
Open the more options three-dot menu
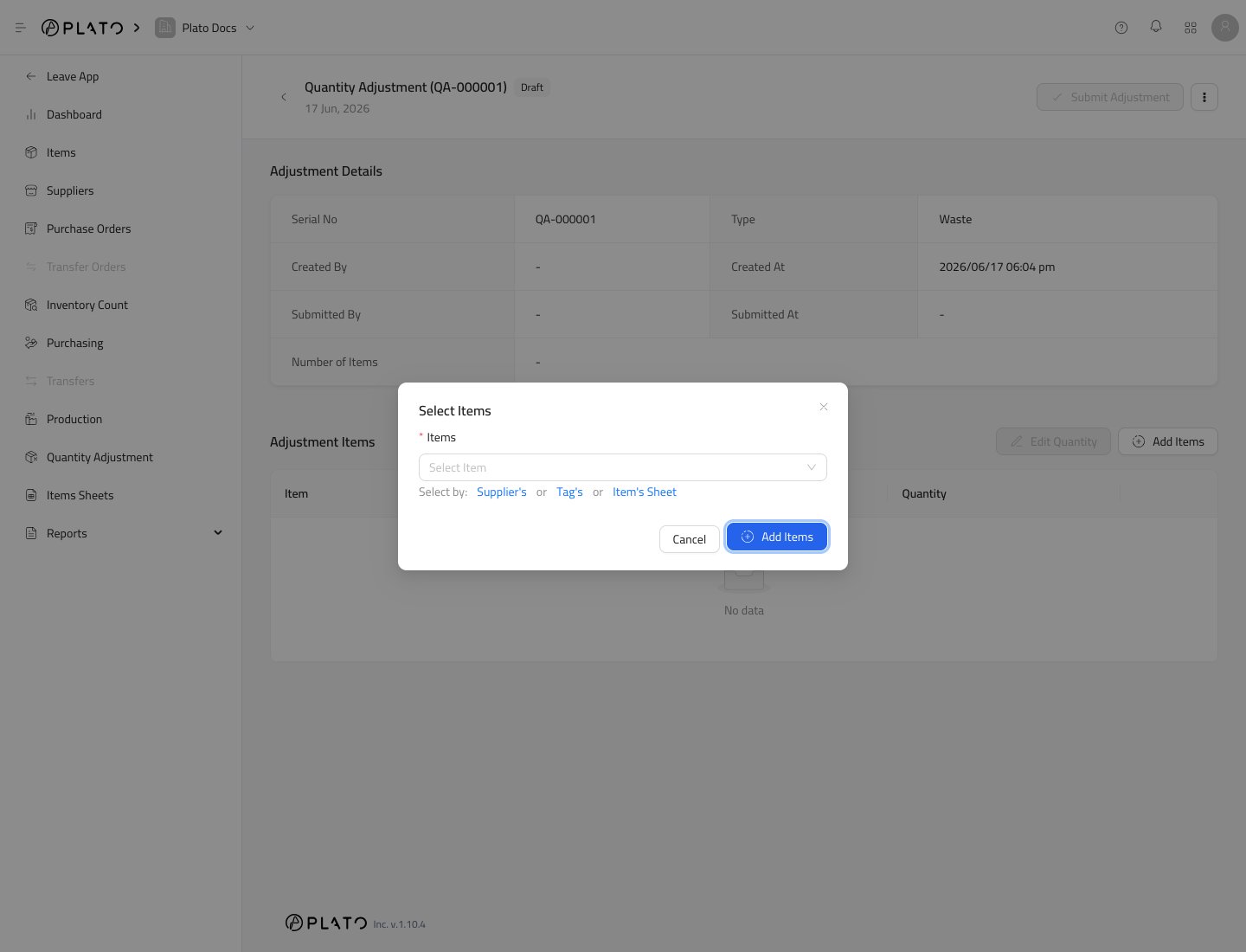(x=1204, y=97)
